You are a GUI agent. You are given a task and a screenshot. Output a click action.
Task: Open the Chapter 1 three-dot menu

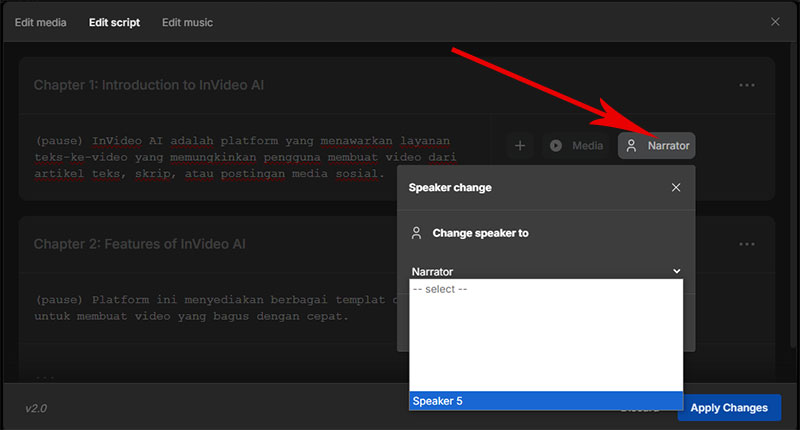pyautogui.click(x=746, y=85)
